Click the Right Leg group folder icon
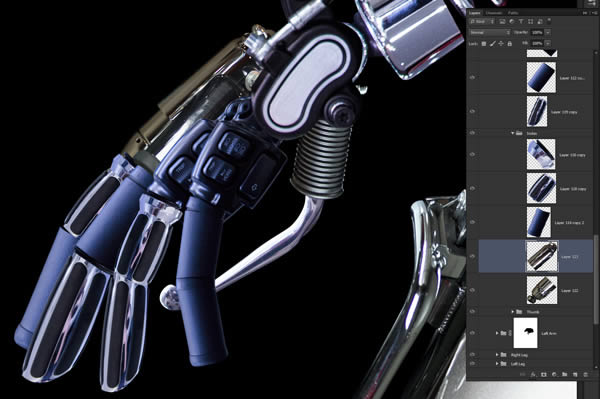Screen dimensions: 600x399 [504, 355]
